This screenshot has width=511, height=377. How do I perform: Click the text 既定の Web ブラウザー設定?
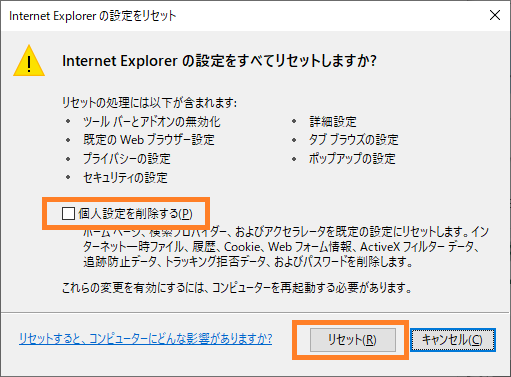[x=149, y=140]
